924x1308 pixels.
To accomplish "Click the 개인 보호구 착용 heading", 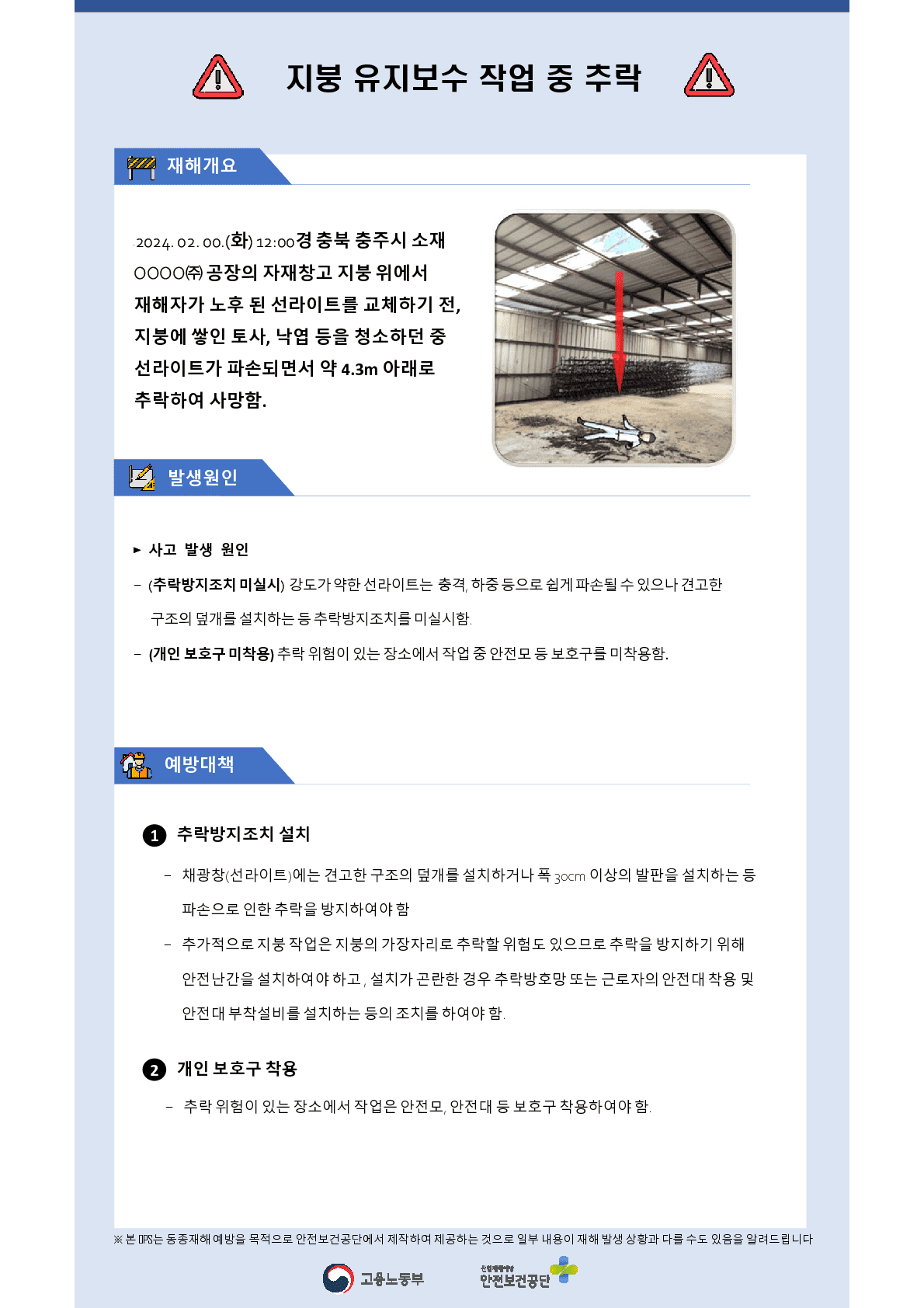I will [x=237, y=1069].
